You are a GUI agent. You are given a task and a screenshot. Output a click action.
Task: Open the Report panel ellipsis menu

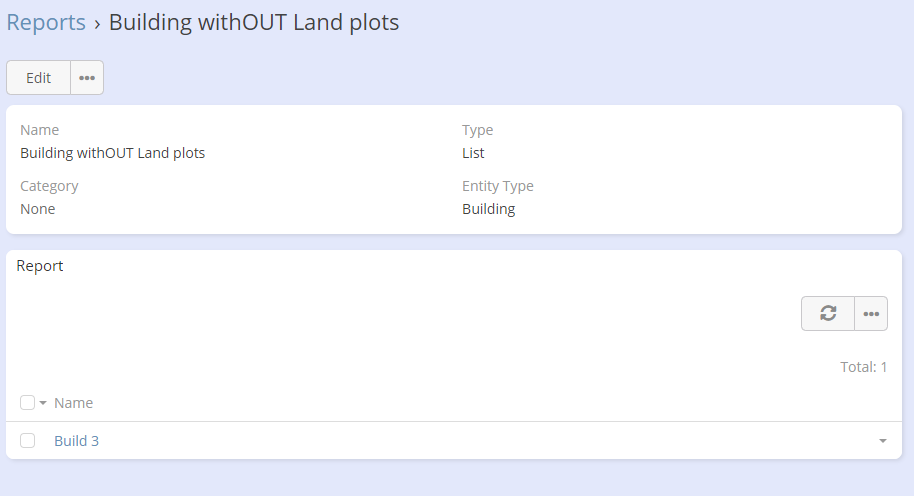click(871, 313)
